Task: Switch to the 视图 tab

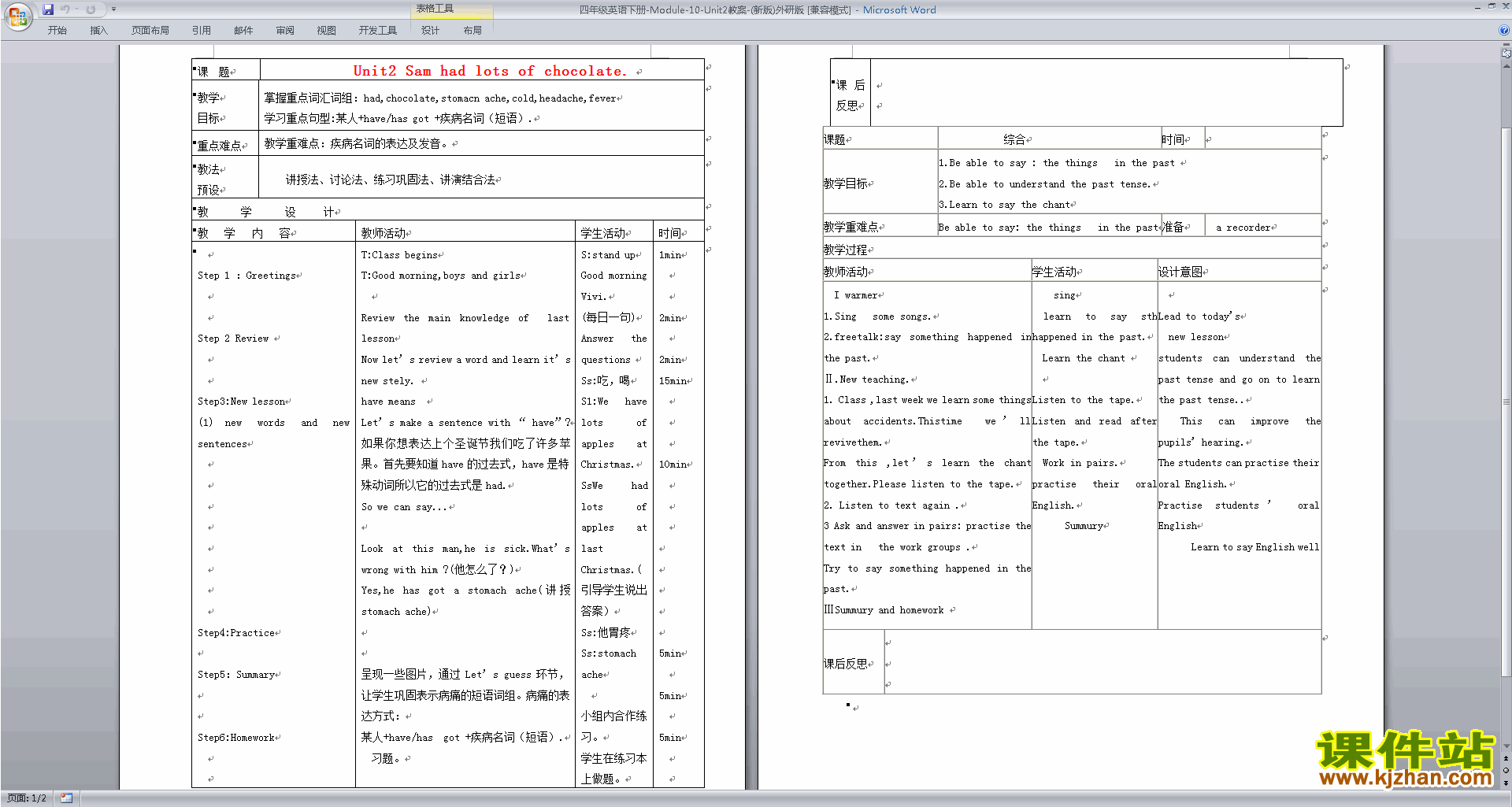Action: point(327,30)
